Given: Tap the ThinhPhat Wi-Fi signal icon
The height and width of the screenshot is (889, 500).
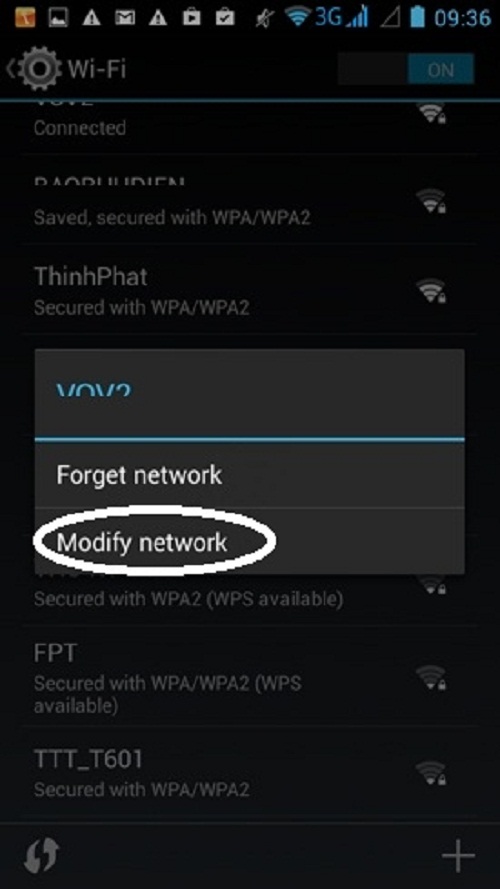Looking at the screenshot, I should tap(431, 290).
